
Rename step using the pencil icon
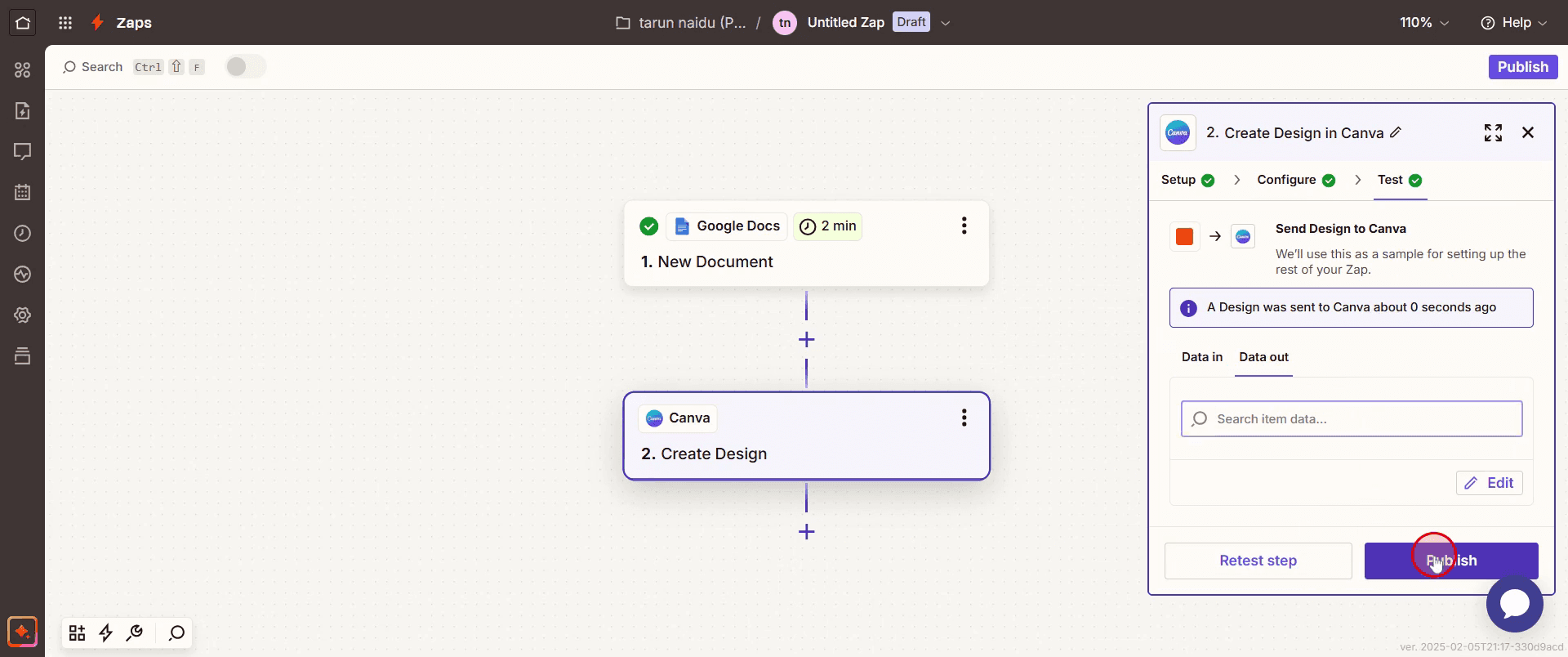click(1396, 132)
